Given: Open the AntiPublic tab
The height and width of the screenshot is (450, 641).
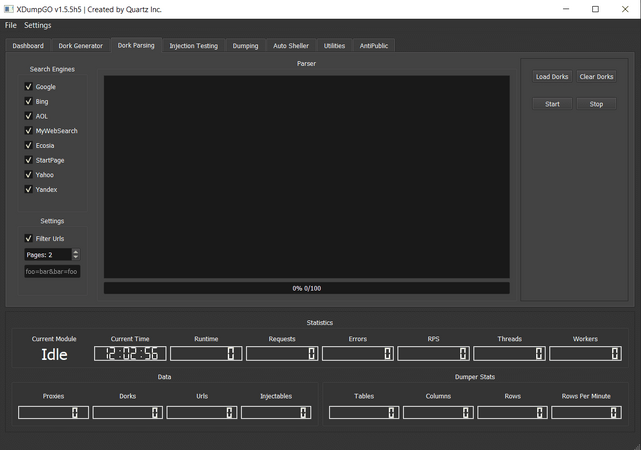Looking at the screenshot, I should (x=374, y=46).
